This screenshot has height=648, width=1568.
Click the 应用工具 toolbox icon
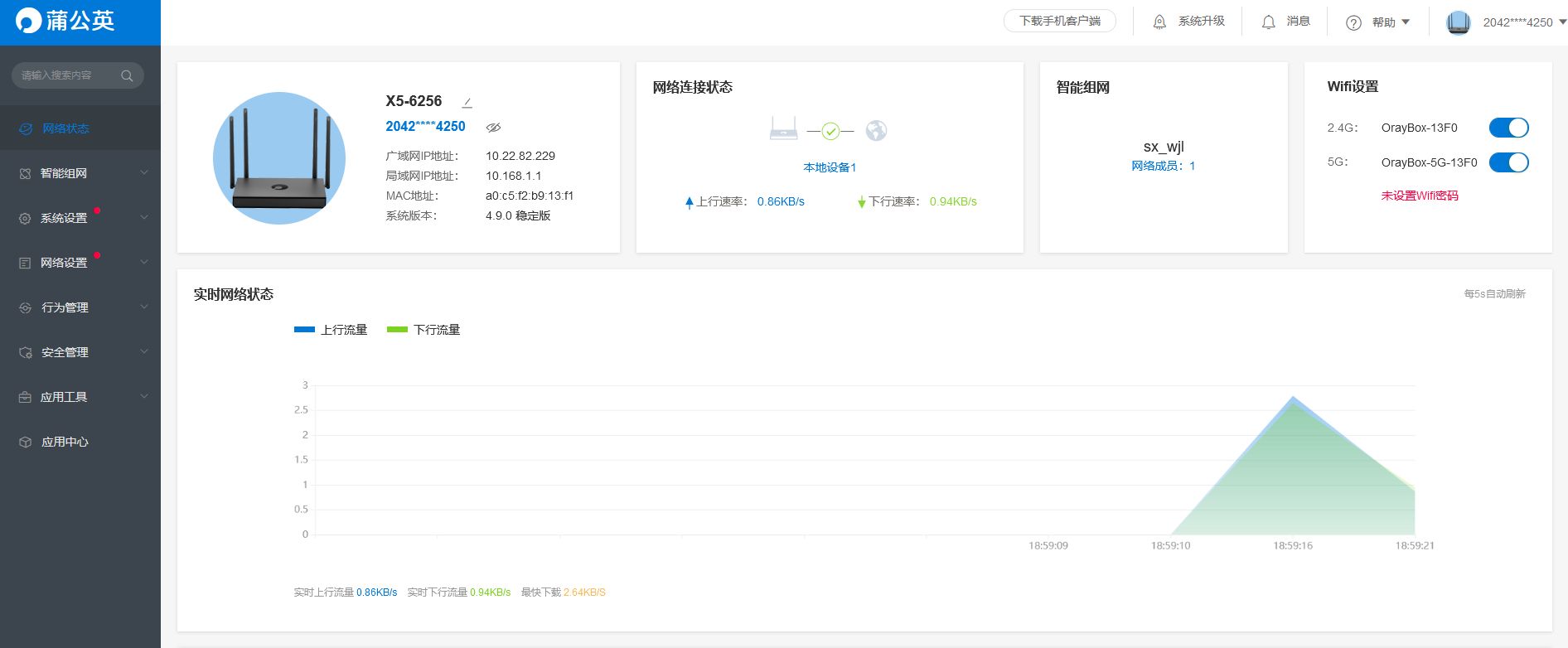click(x=25, y=397)
